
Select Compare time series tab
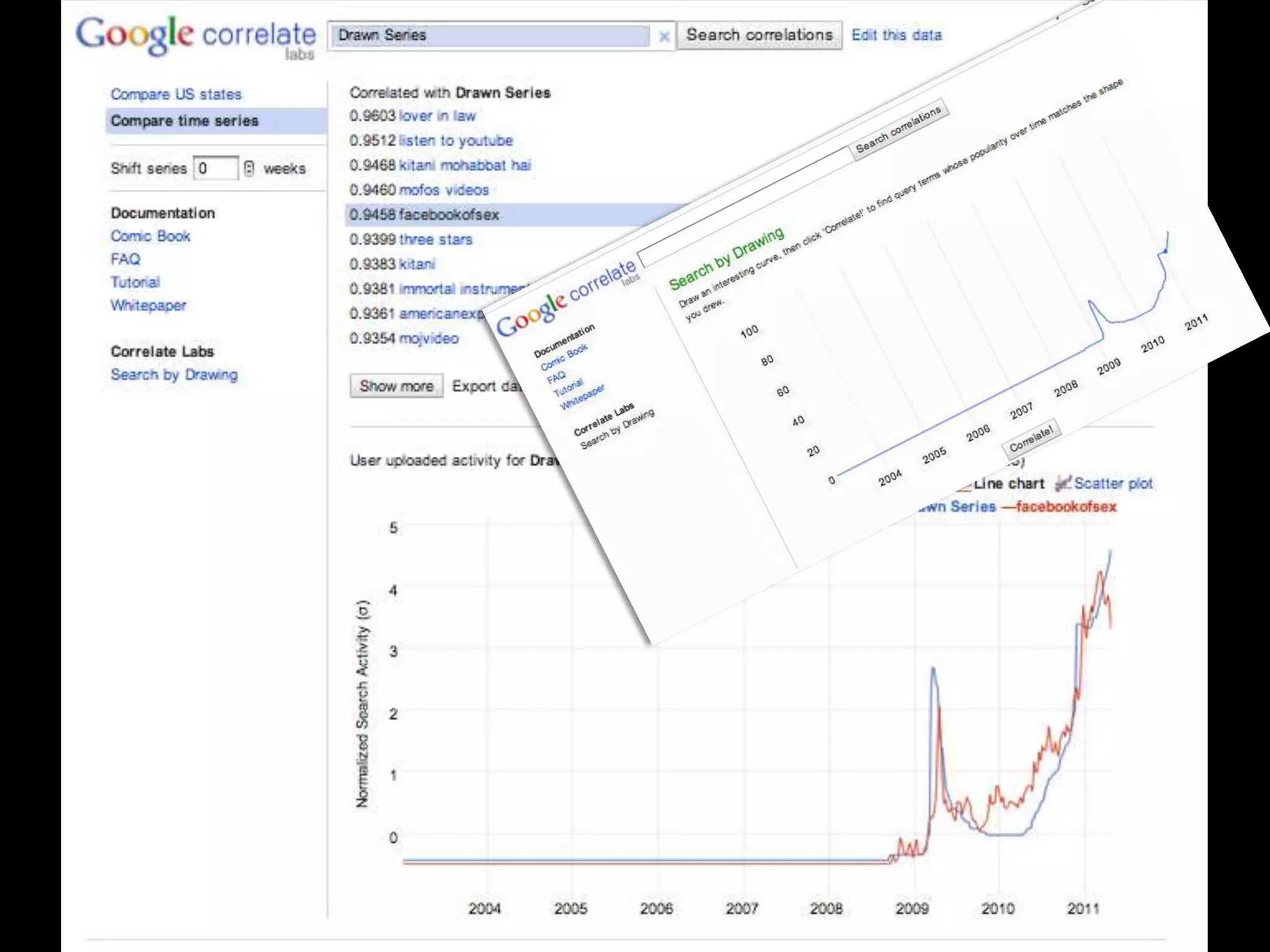click(184, 121)
